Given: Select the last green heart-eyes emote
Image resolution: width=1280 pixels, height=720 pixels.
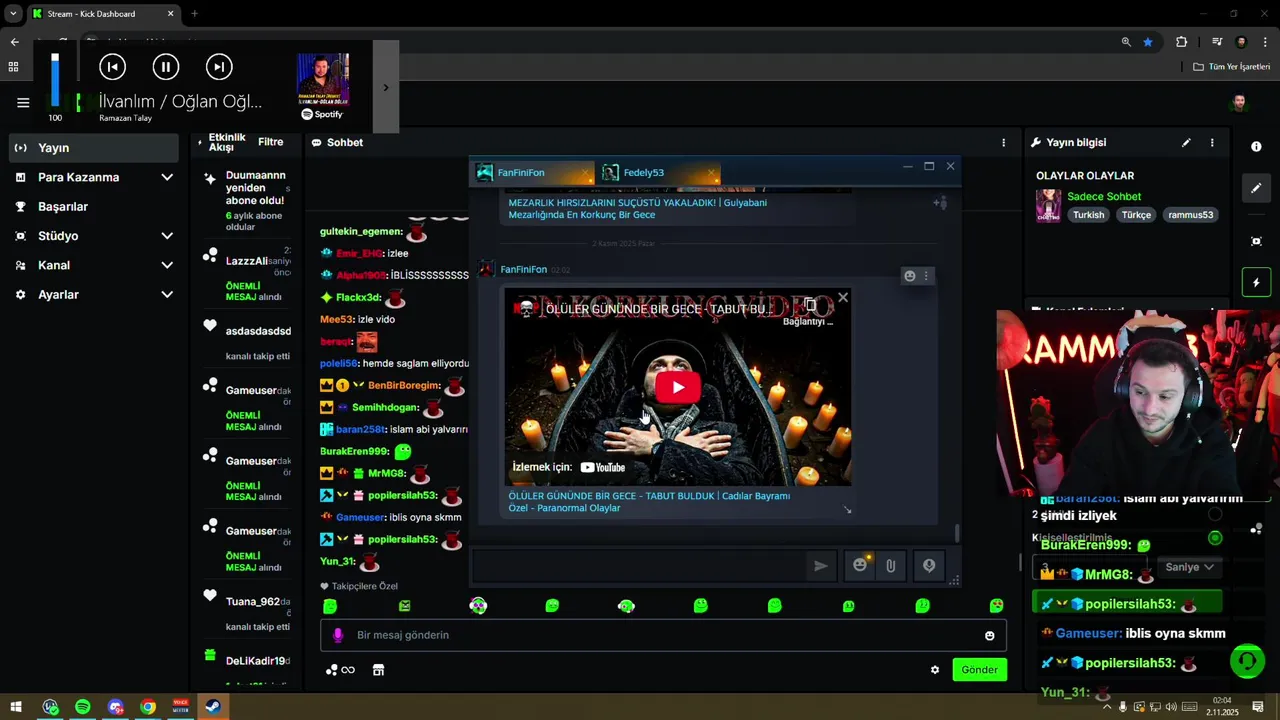Looking at the screenshot, I should click(x=996, y=606).
